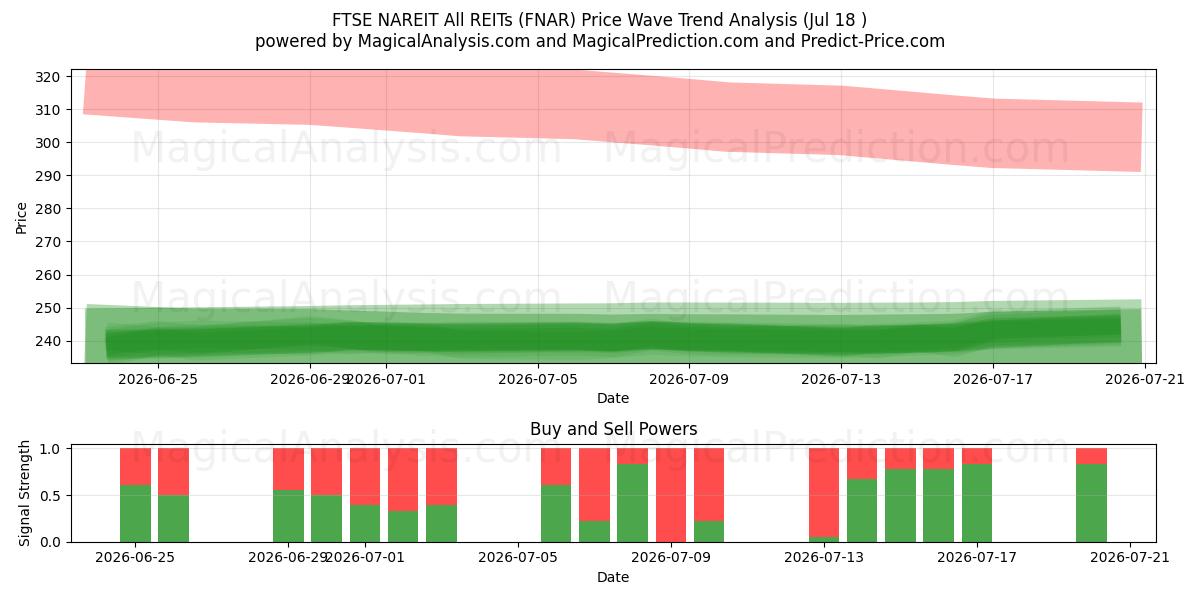Click the 2026-06-25 date tick under the signal chart

point(135,558)
